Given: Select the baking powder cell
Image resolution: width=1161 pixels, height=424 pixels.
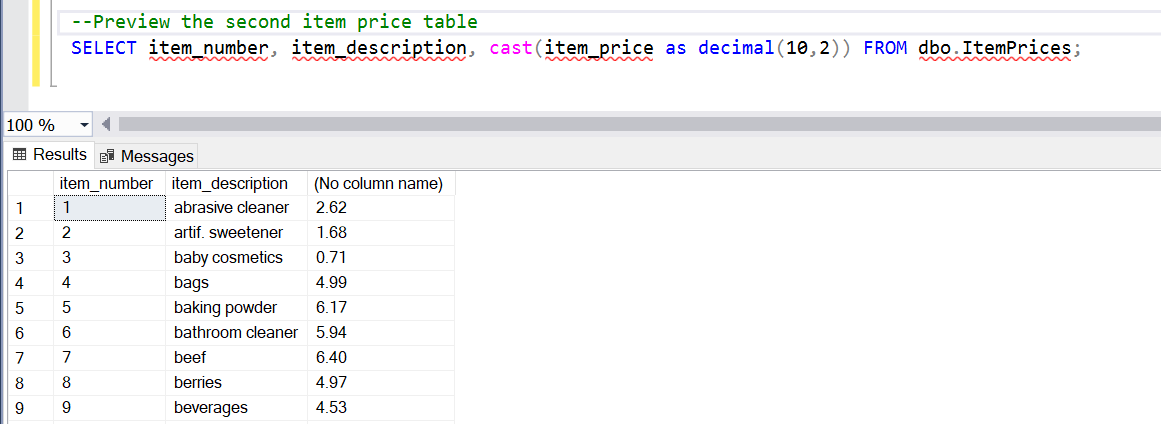Looking at the screenshot, I should pos(236,308).
